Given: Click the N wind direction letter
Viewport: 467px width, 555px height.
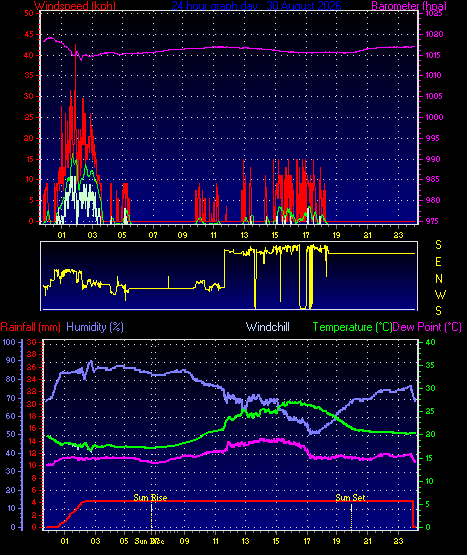Looking at the screenshot, I should pyautogui.click(x=439, y=279).
